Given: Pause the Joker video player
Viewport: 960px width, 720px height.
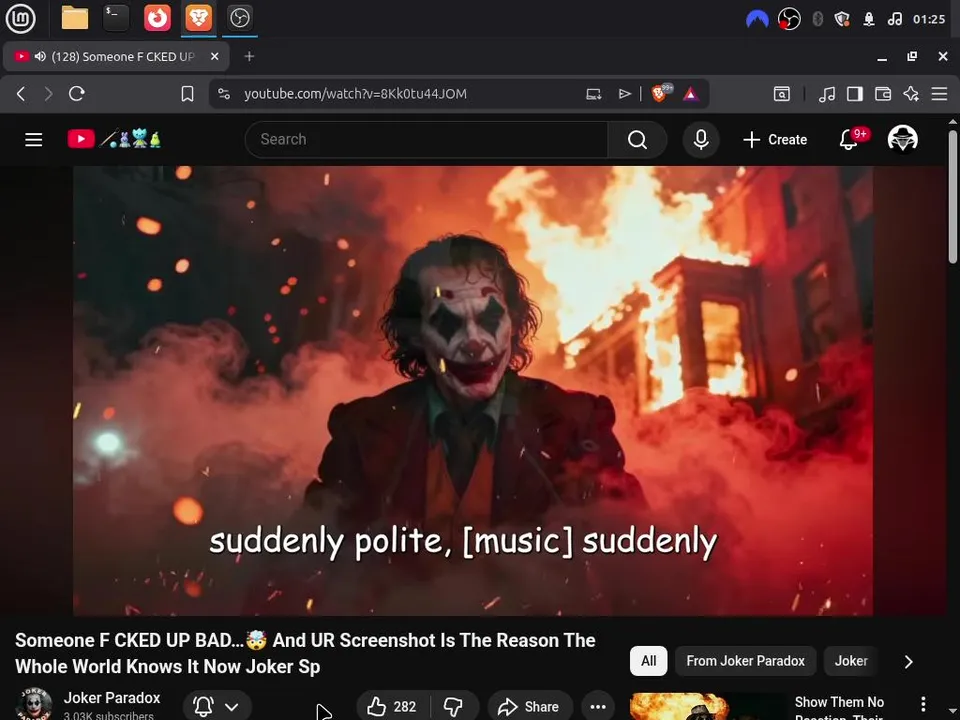Looking at the screenshot, I should 473,391.
